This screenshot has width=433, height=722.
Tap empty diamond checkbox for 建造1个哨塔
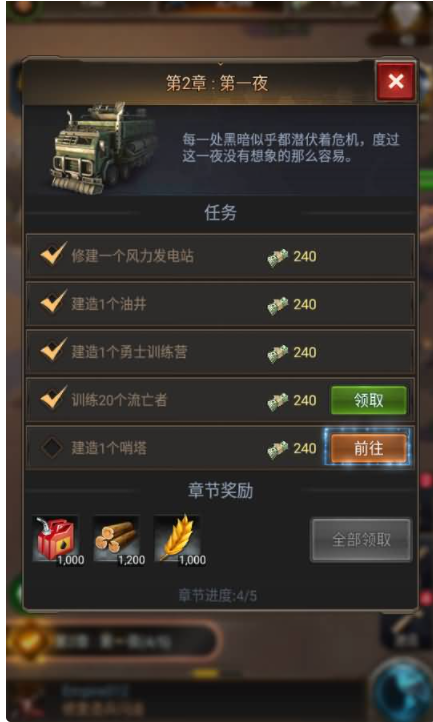click(52, 448)
